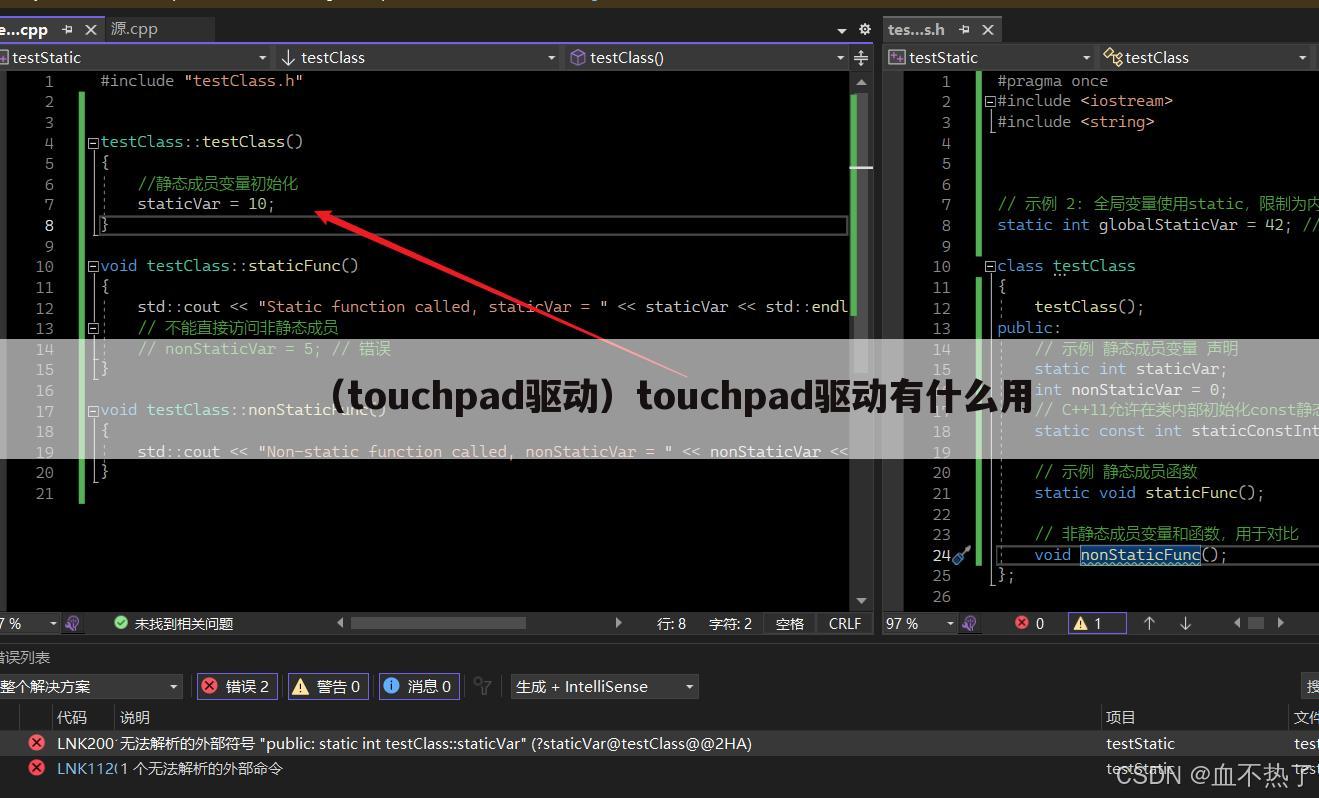Close the tes...s.h header tab
Image resolution: width=1319 pixels, height=798 pixels.
pyautogui.click(x=988, y=30)
